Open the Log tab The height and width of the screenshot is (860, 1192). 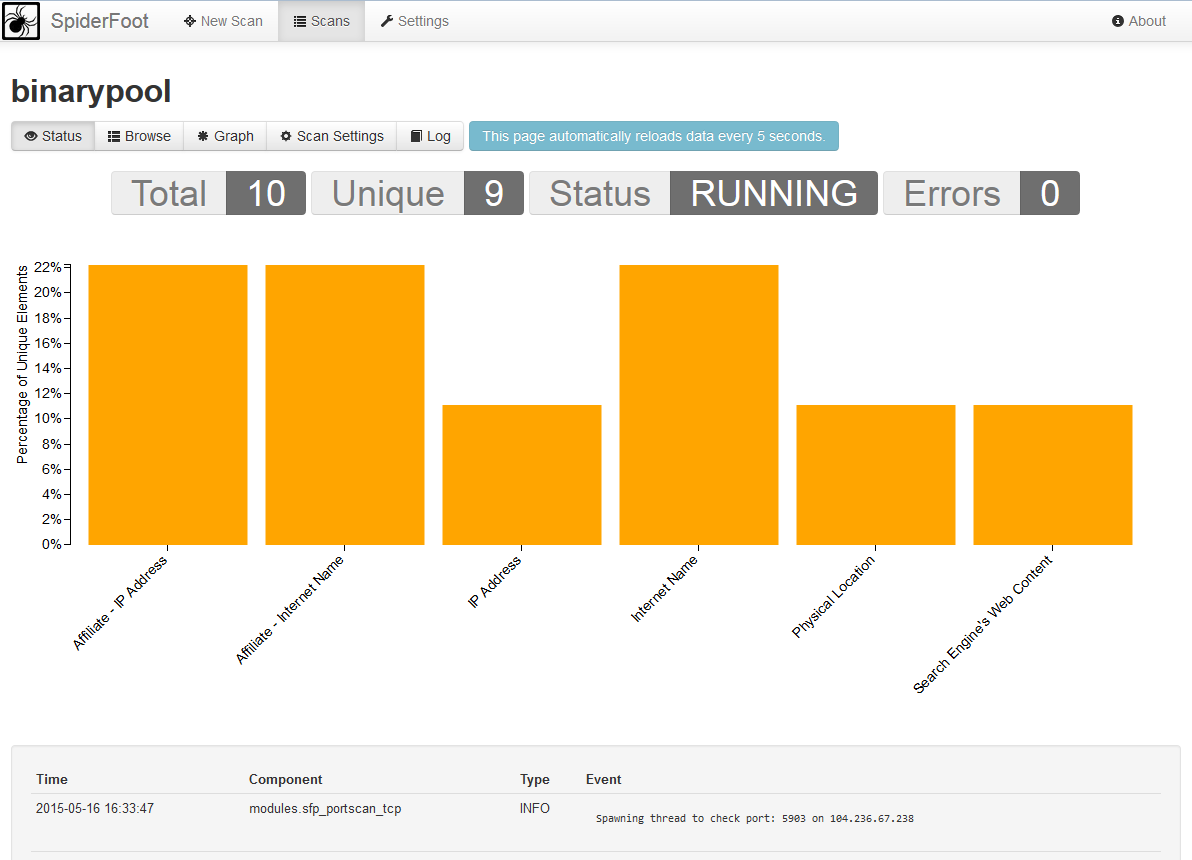430,136
